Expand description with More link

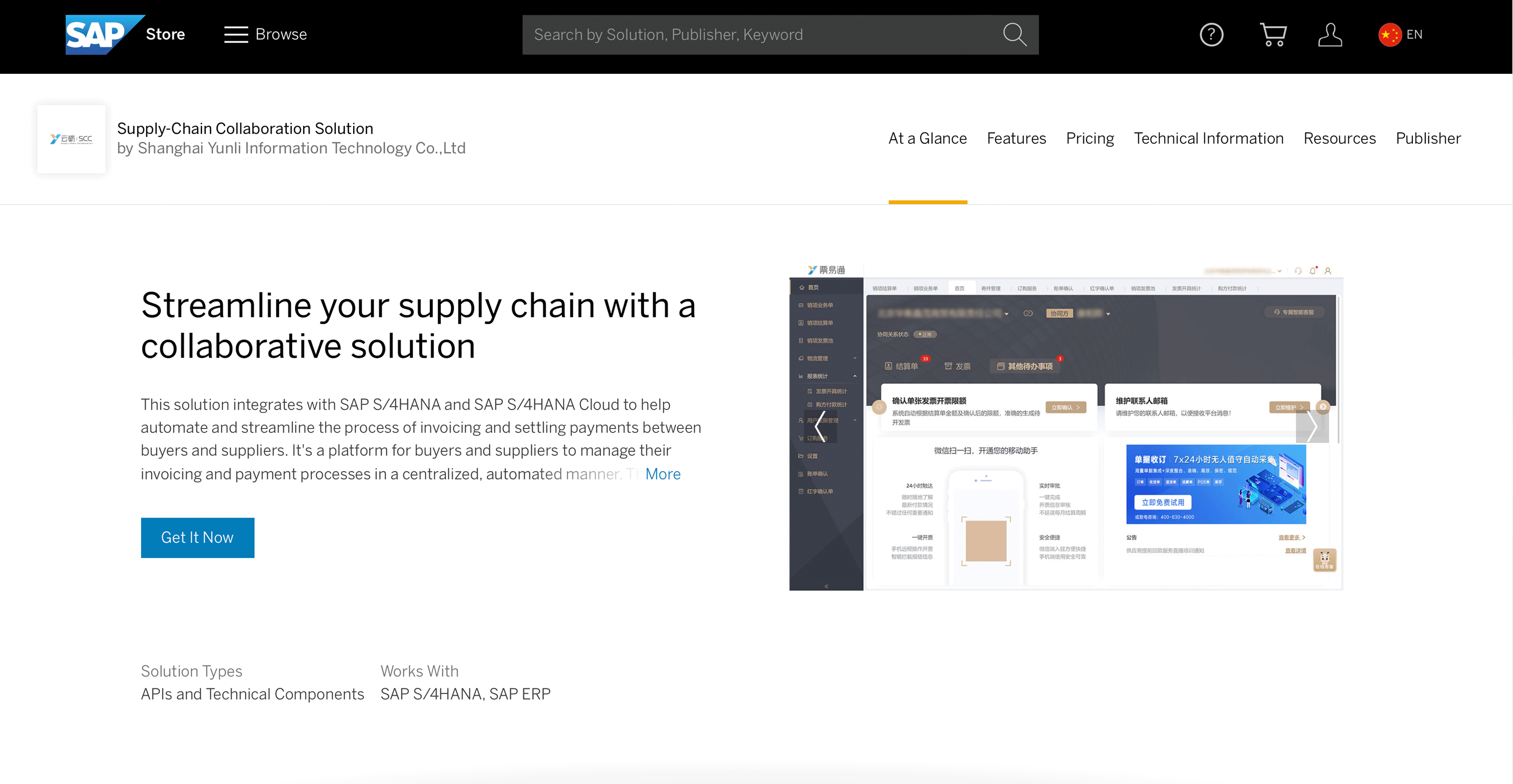663,474
